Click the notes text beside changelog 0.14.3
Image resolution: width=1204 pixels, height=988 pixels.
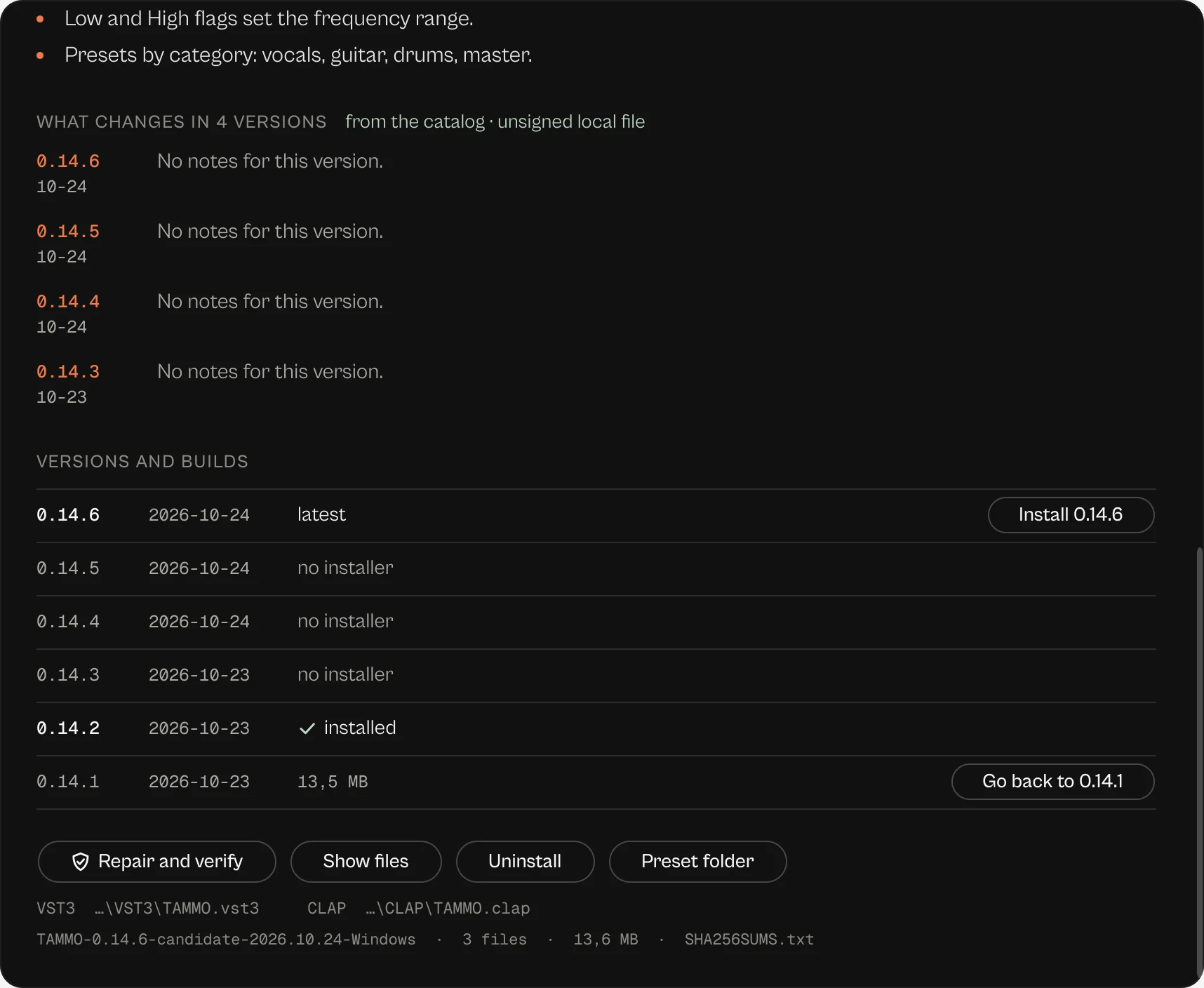[x=270, y=372]
